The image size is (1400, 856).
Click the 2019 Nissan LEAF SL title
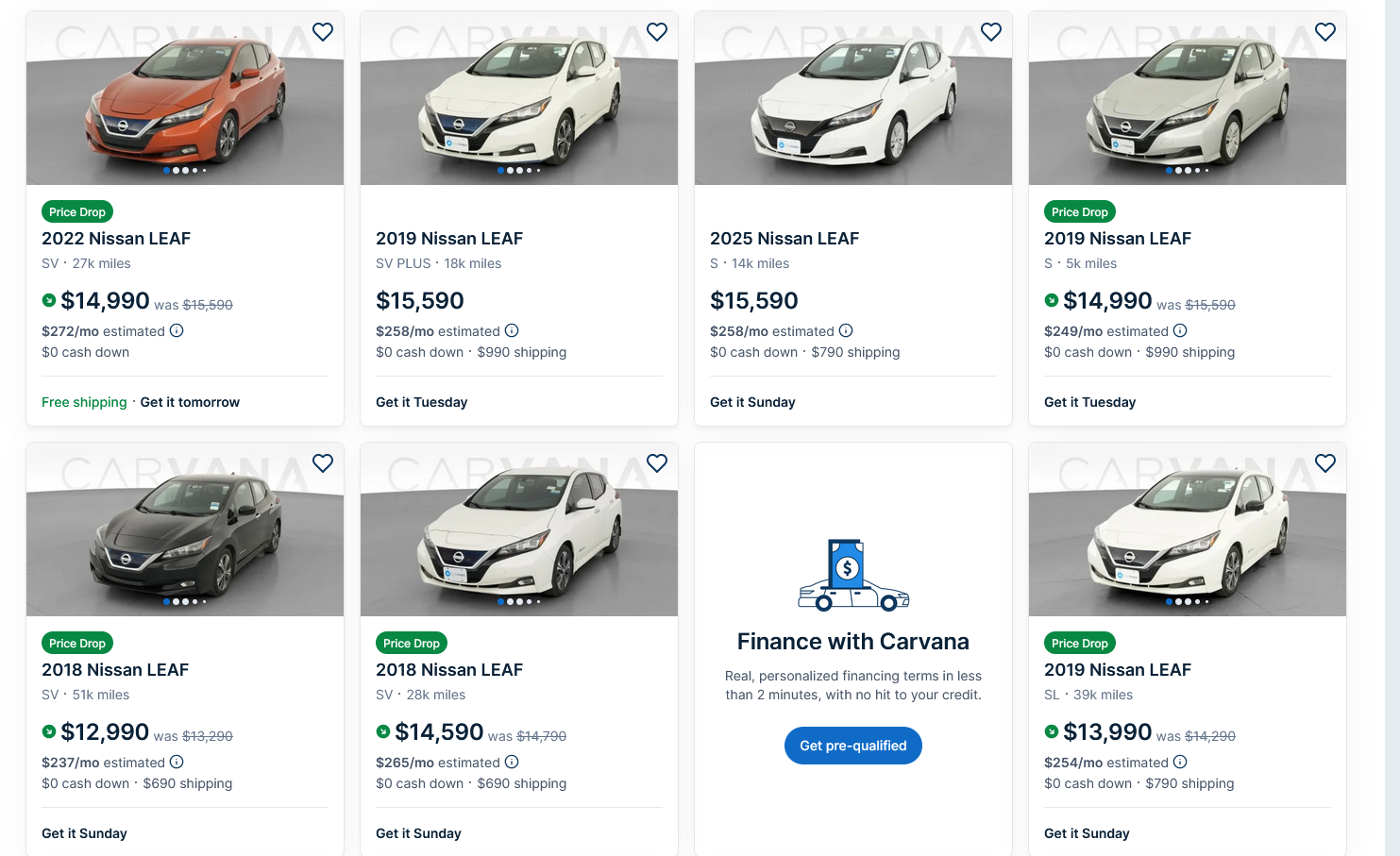tap(1117, 670)
